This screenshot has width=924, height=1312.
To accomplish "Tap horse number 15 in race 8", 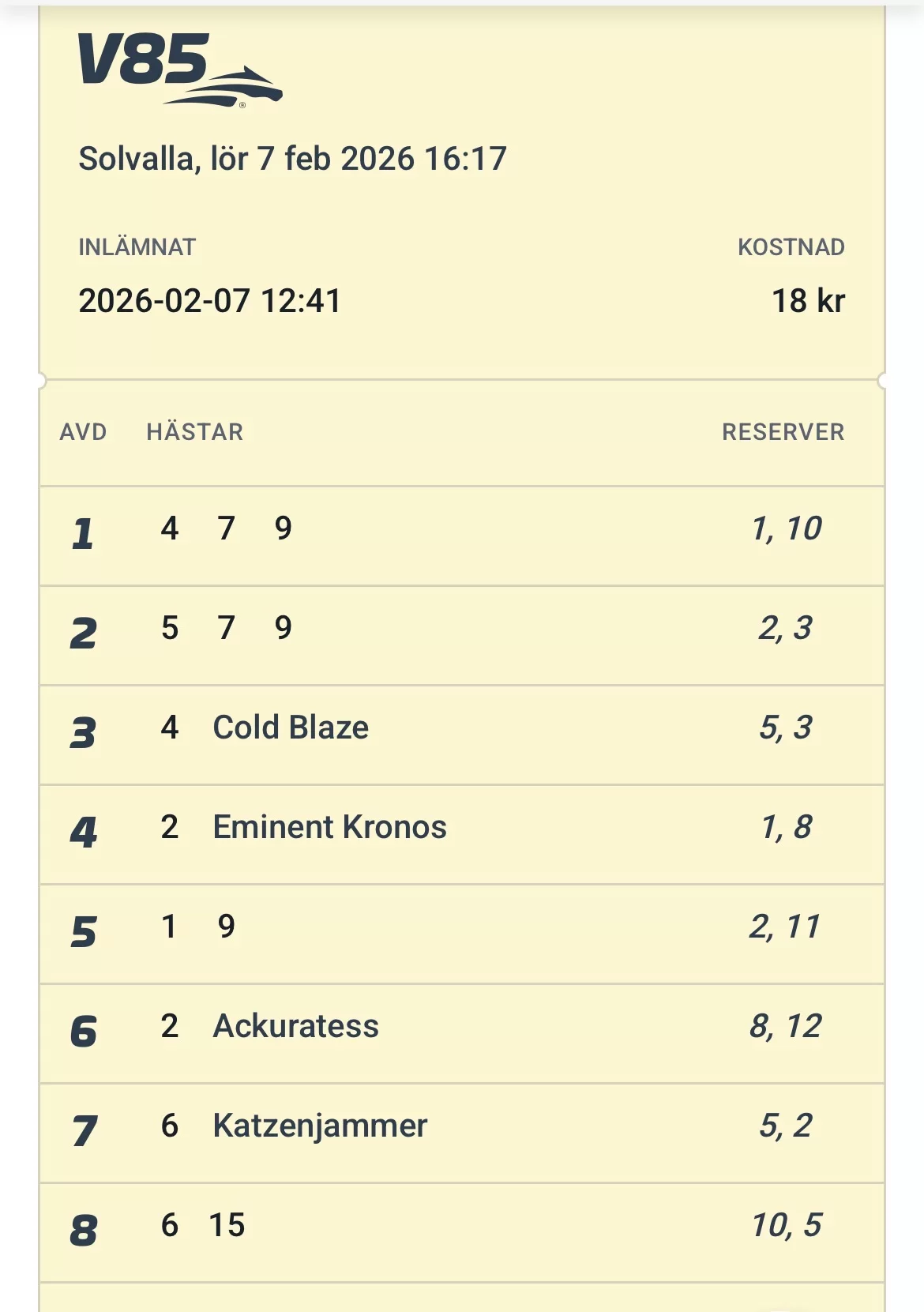I will (x=227, y=1225).
